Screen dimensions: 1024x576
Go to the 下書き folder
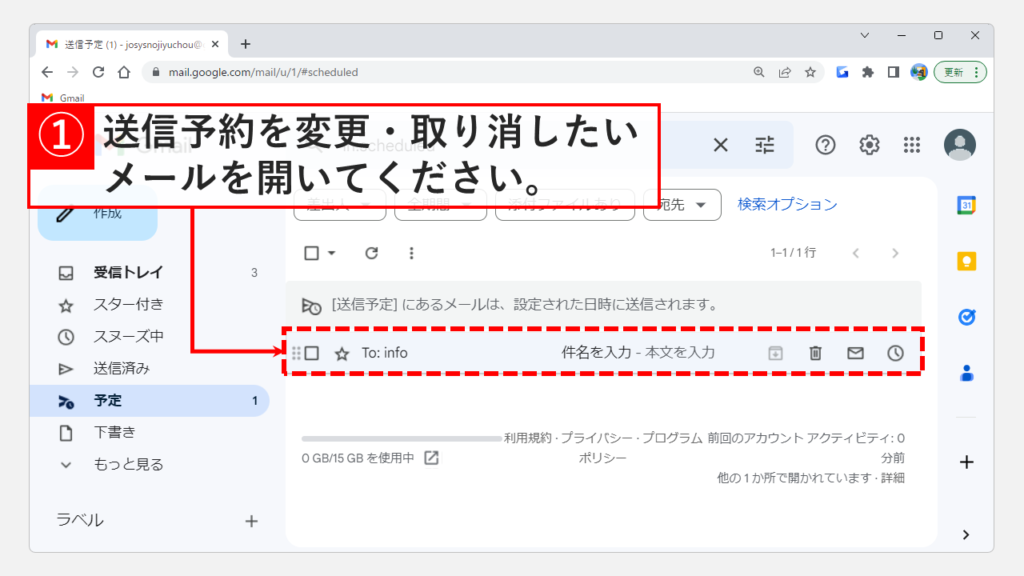114,432
